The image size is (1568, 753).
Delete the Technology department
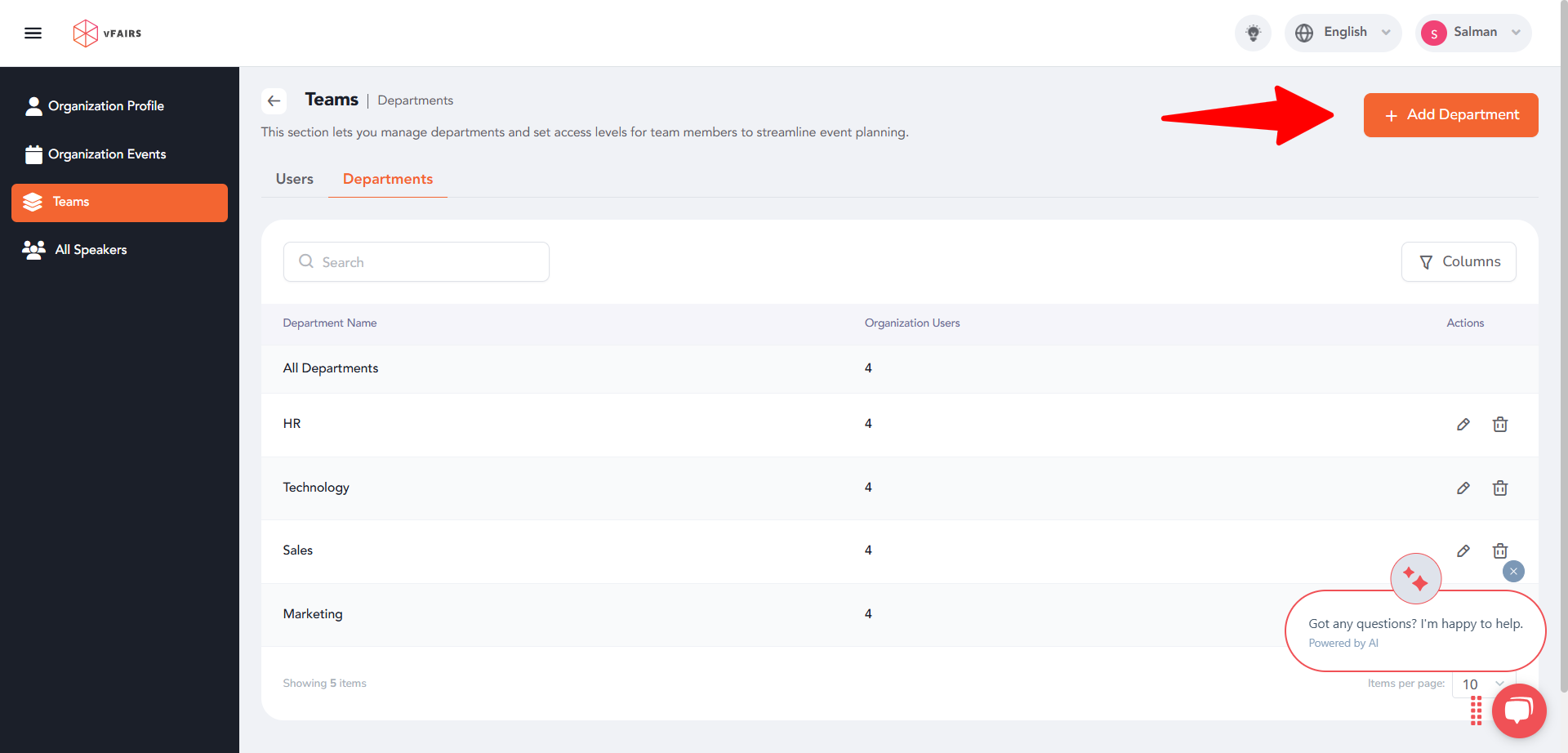1500,488
